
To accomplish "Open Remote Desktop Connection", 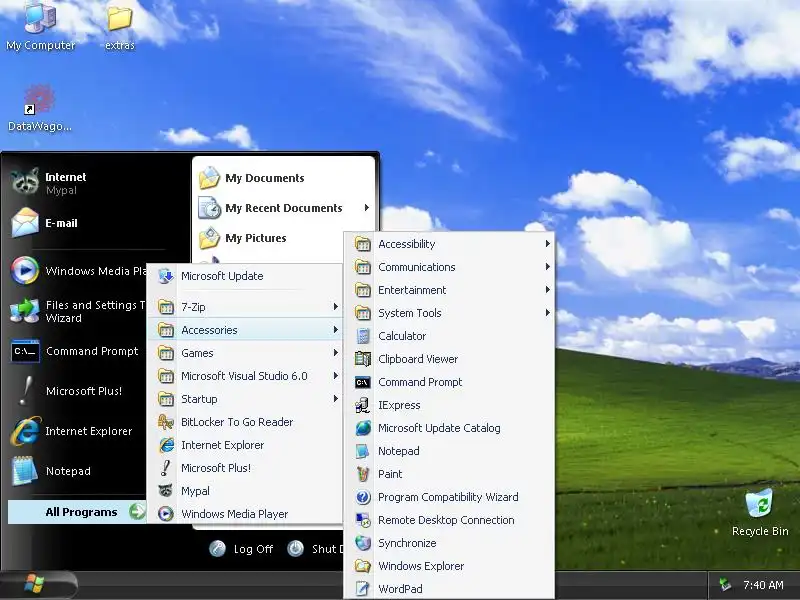I will tap(449, 520).
